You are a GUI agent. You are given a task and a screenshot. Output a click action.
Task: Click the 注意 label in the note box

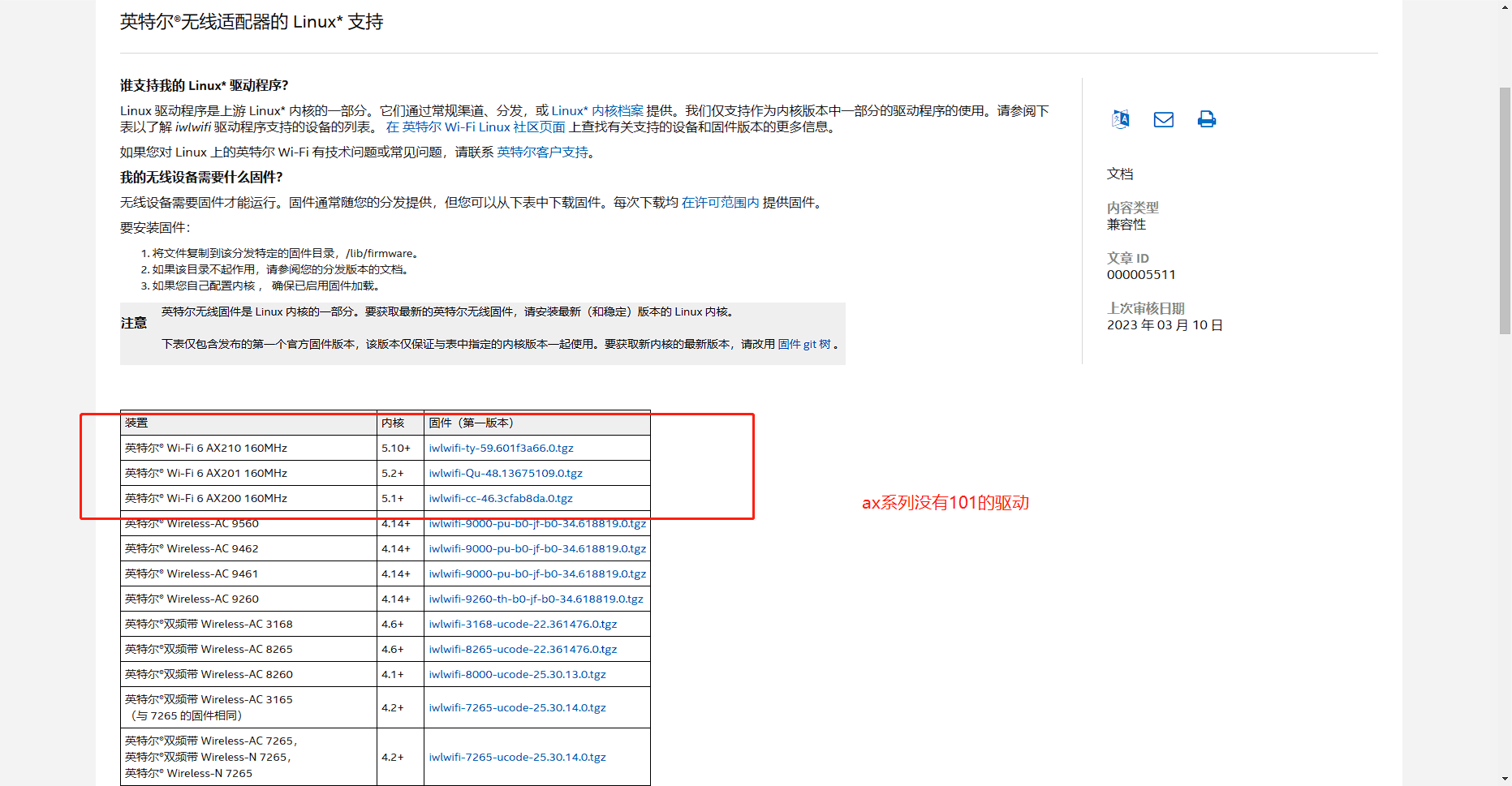point(134,323)
